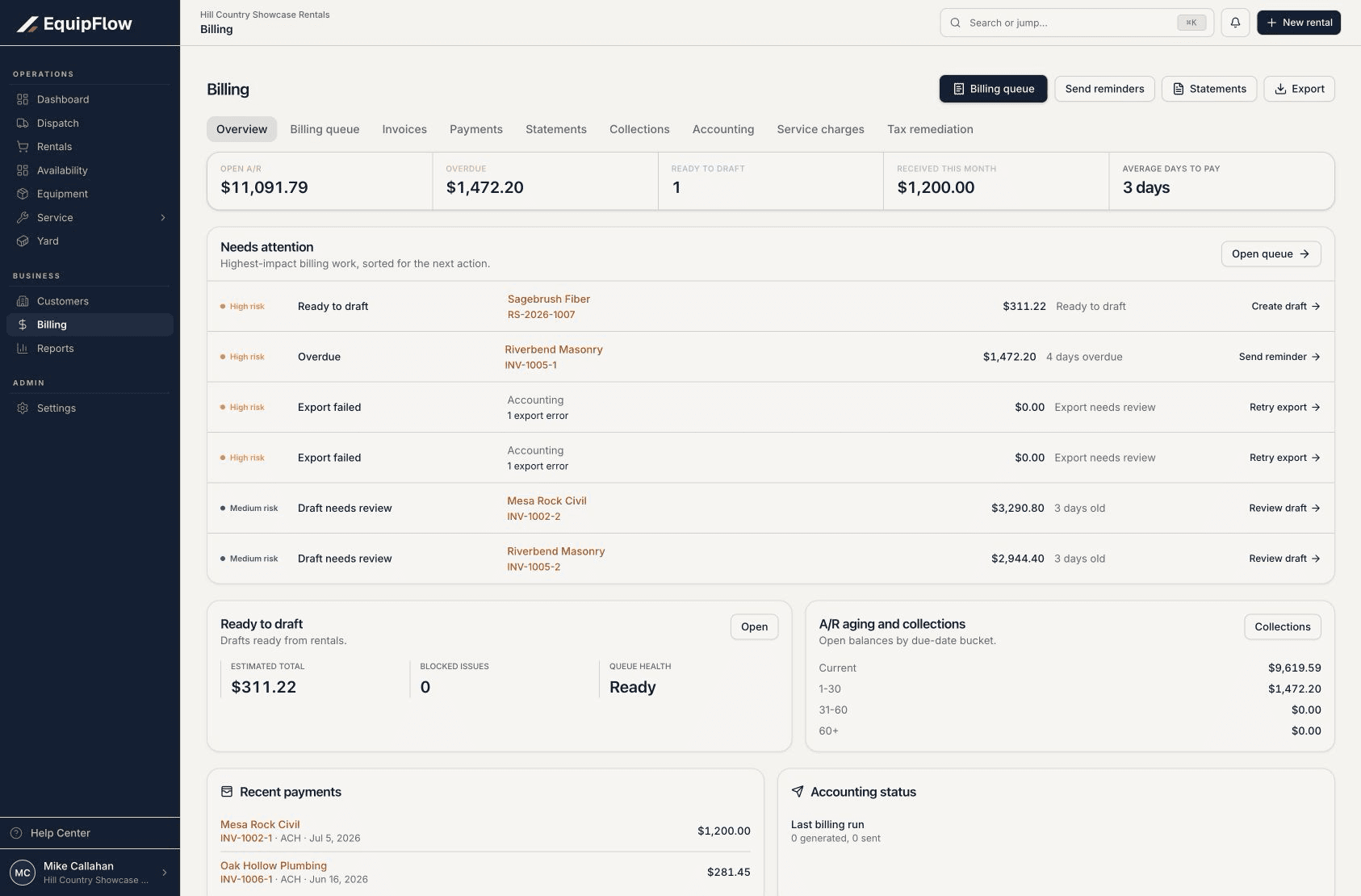Select the Overview tab
The height and width of the screenshot is (896, 1361).
(x=241, y=129)
